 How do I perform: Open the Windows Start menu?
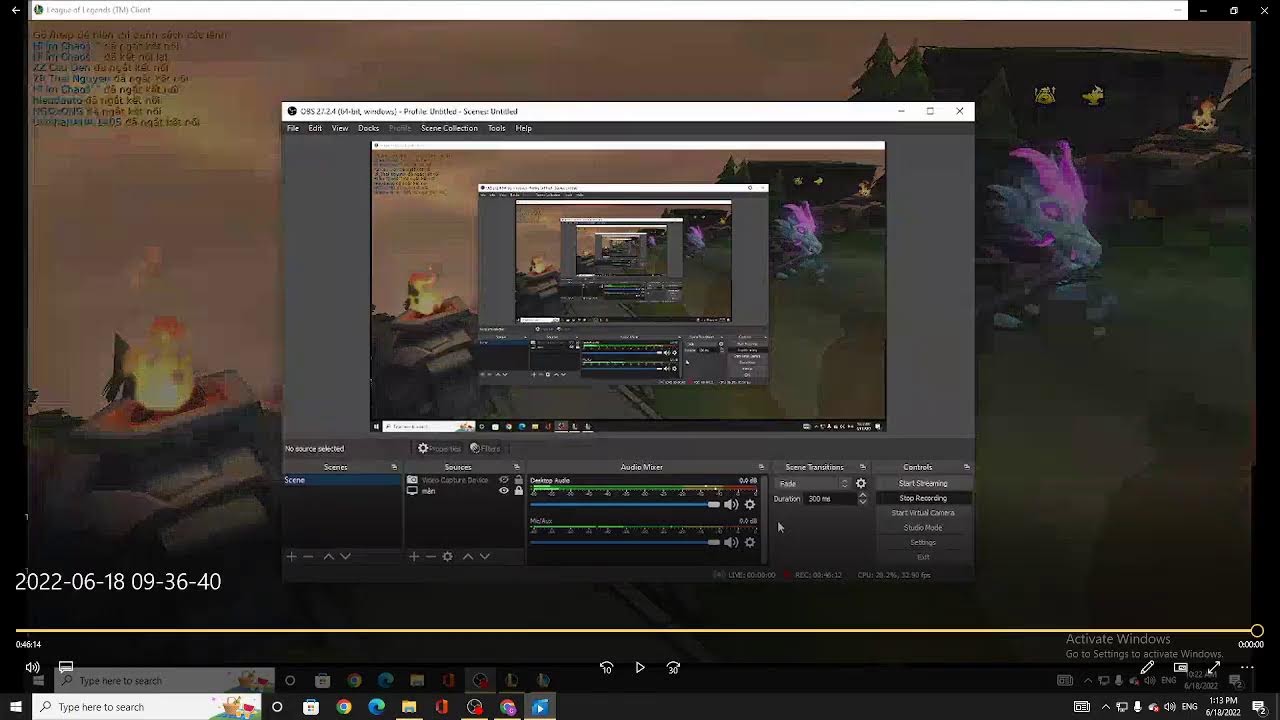click(15, 707)
